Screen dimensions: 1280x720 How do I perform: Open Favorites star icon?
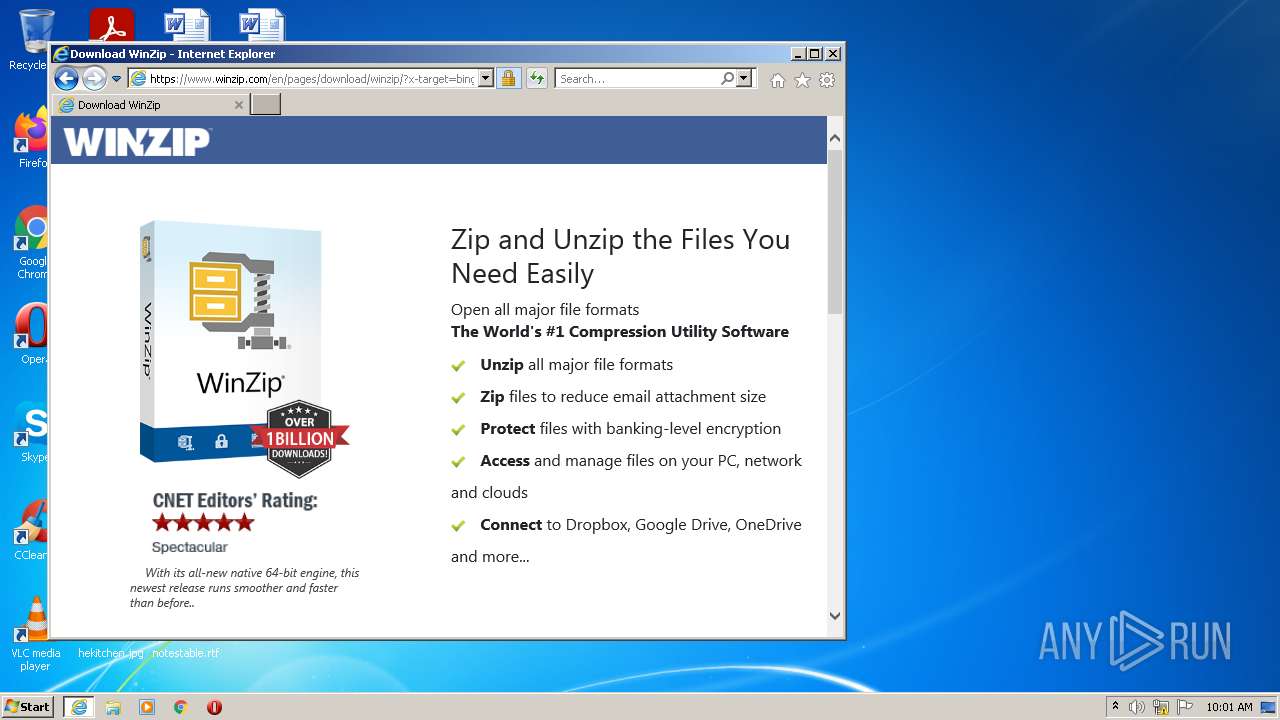(x=802, y=80)
